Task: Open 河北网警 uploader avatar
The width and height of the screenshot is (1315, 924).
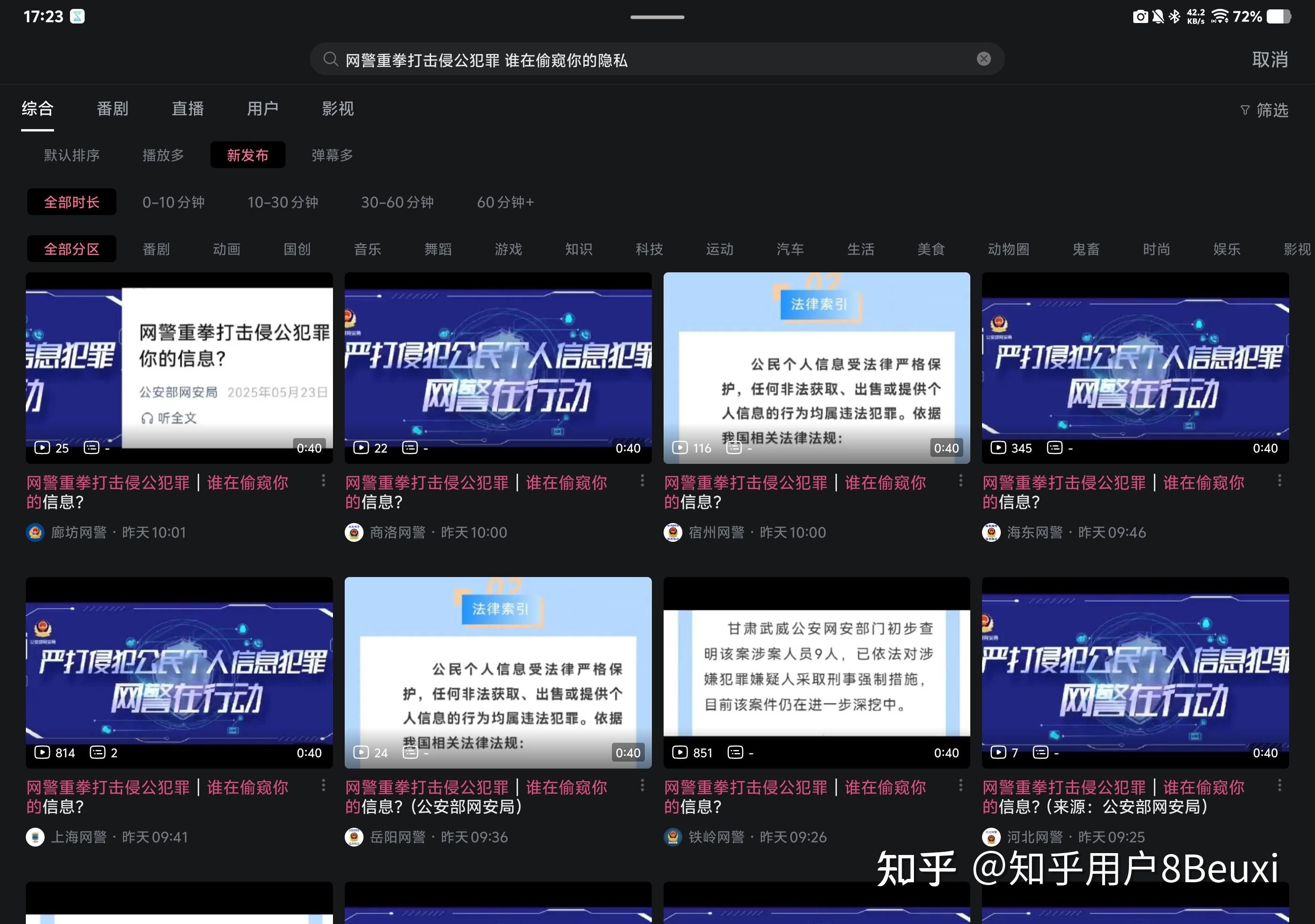Action: pyautogui.click(x=991, y=837)
